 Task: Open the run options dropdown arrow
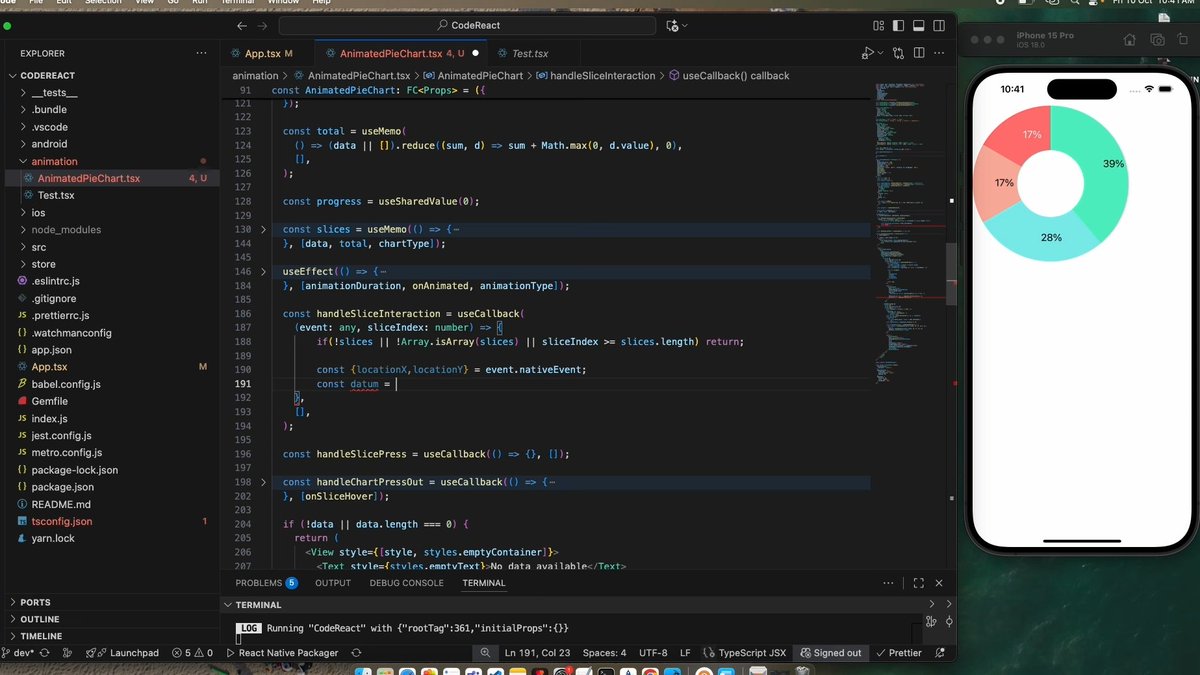880,53
